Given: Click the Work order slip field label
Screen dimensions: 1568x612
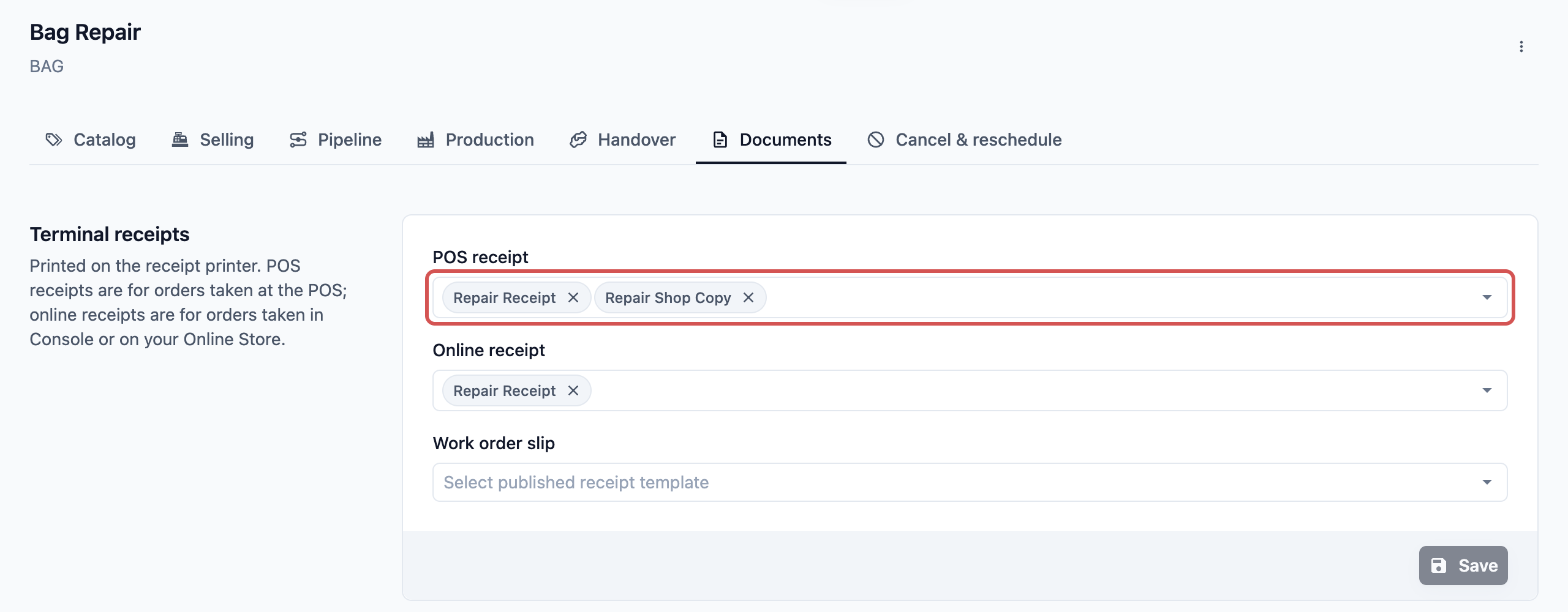Looking at the screenshot, I should click(494, 443).
